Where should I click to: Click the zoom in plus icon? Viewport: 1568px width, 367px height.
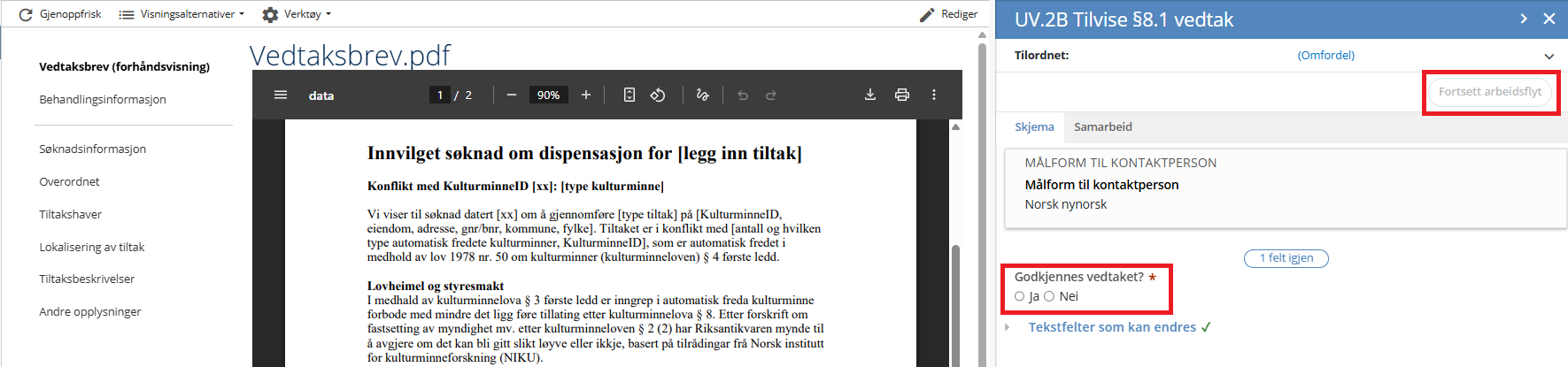[586, 95]
